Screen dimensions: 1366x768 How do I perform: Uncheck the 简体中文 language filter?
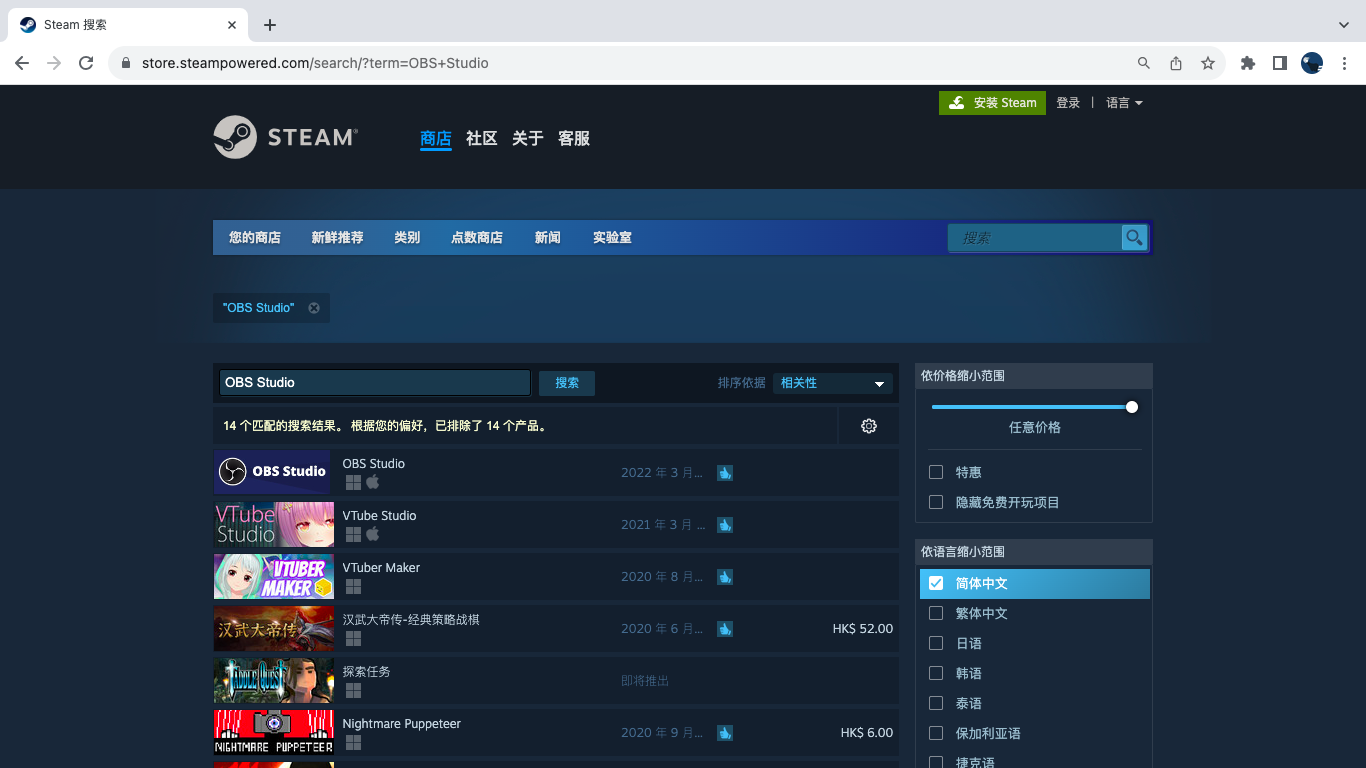coord(936,583)
